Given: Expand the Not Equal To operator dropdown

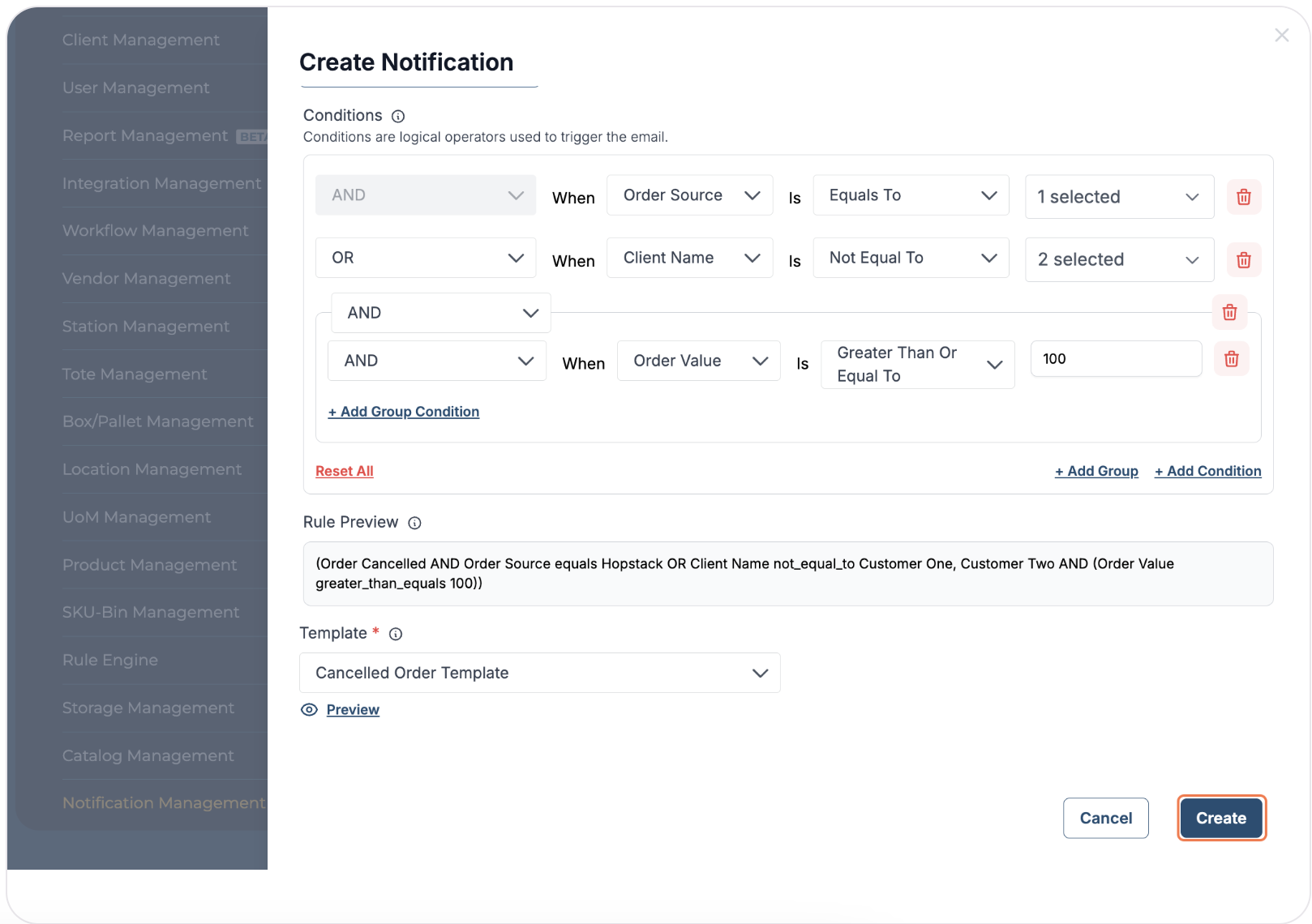Looking at the screenshot, I should tap(911, 259).
